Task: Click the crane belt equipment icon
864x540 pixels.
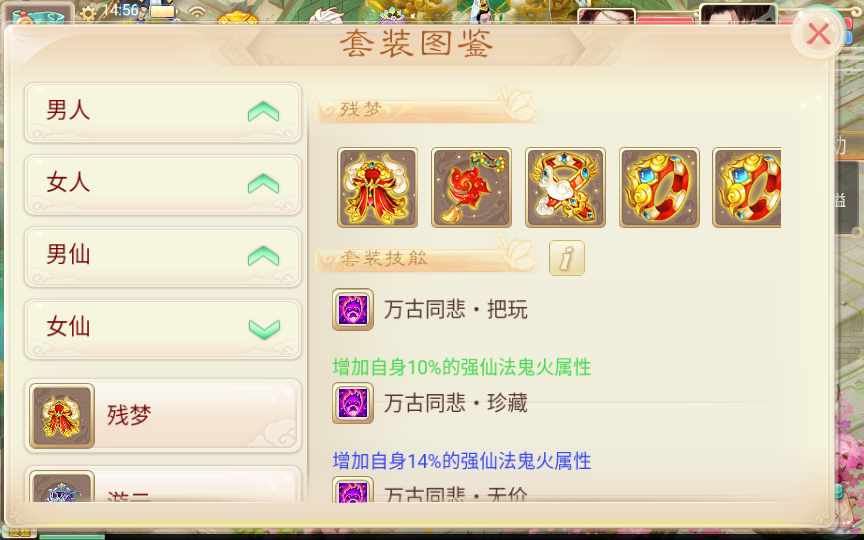Action: click(565, 187)
